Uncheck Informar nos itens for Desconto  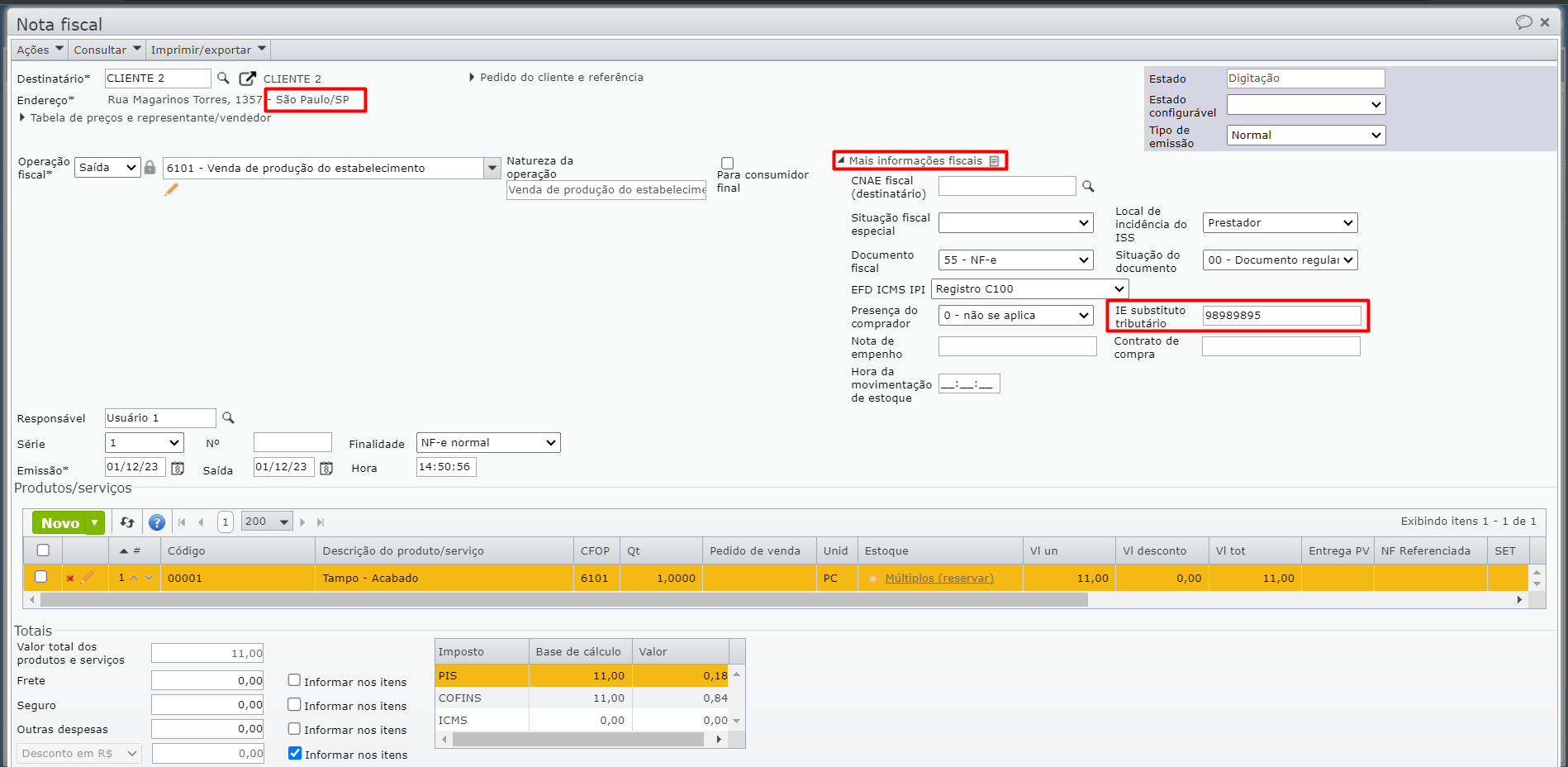click(x=295, y=753)
